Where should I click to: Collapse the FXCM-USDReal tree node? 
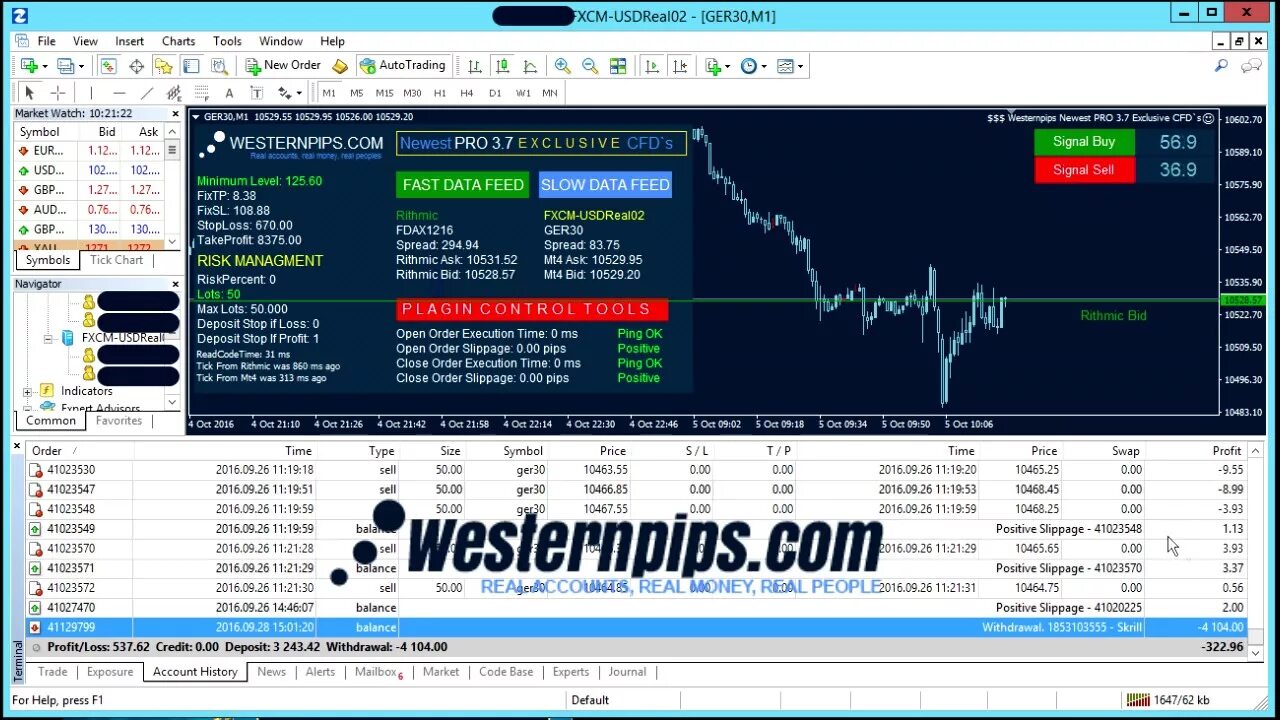pyautogui.click(x=47, y=338)
